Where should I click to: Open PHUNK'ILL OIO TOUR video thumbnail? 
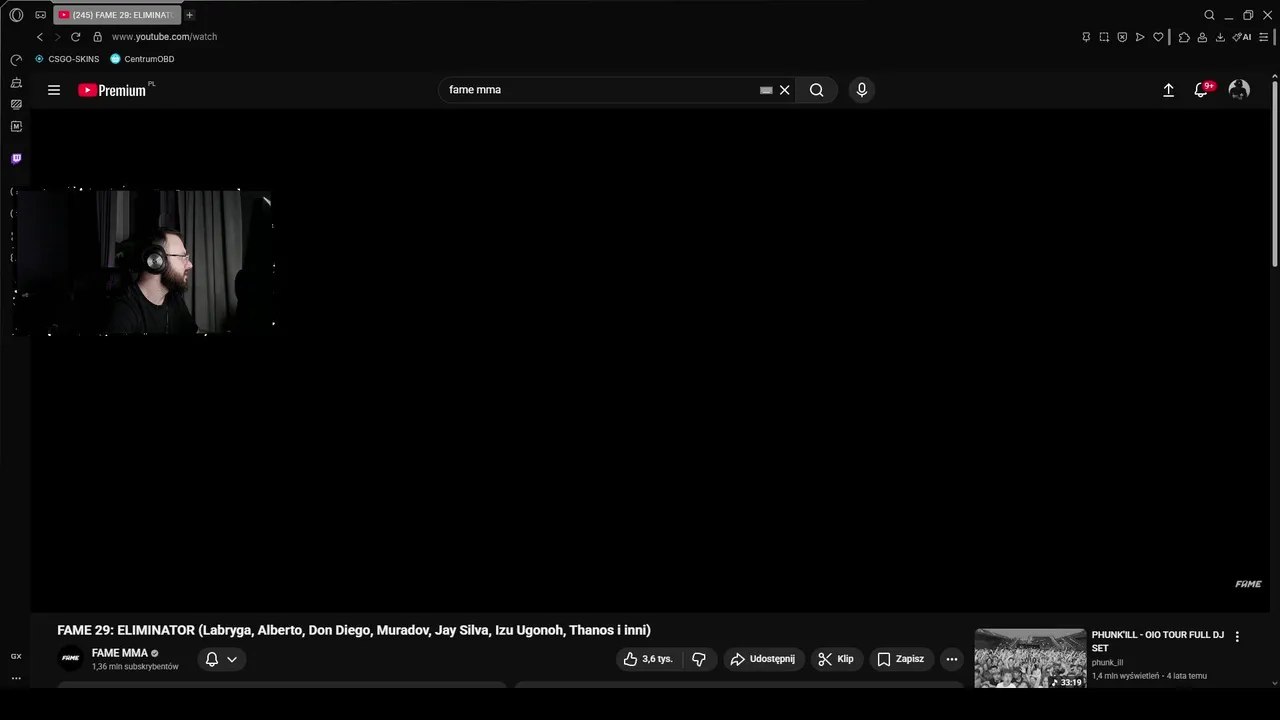click(x=1030, y=658)
